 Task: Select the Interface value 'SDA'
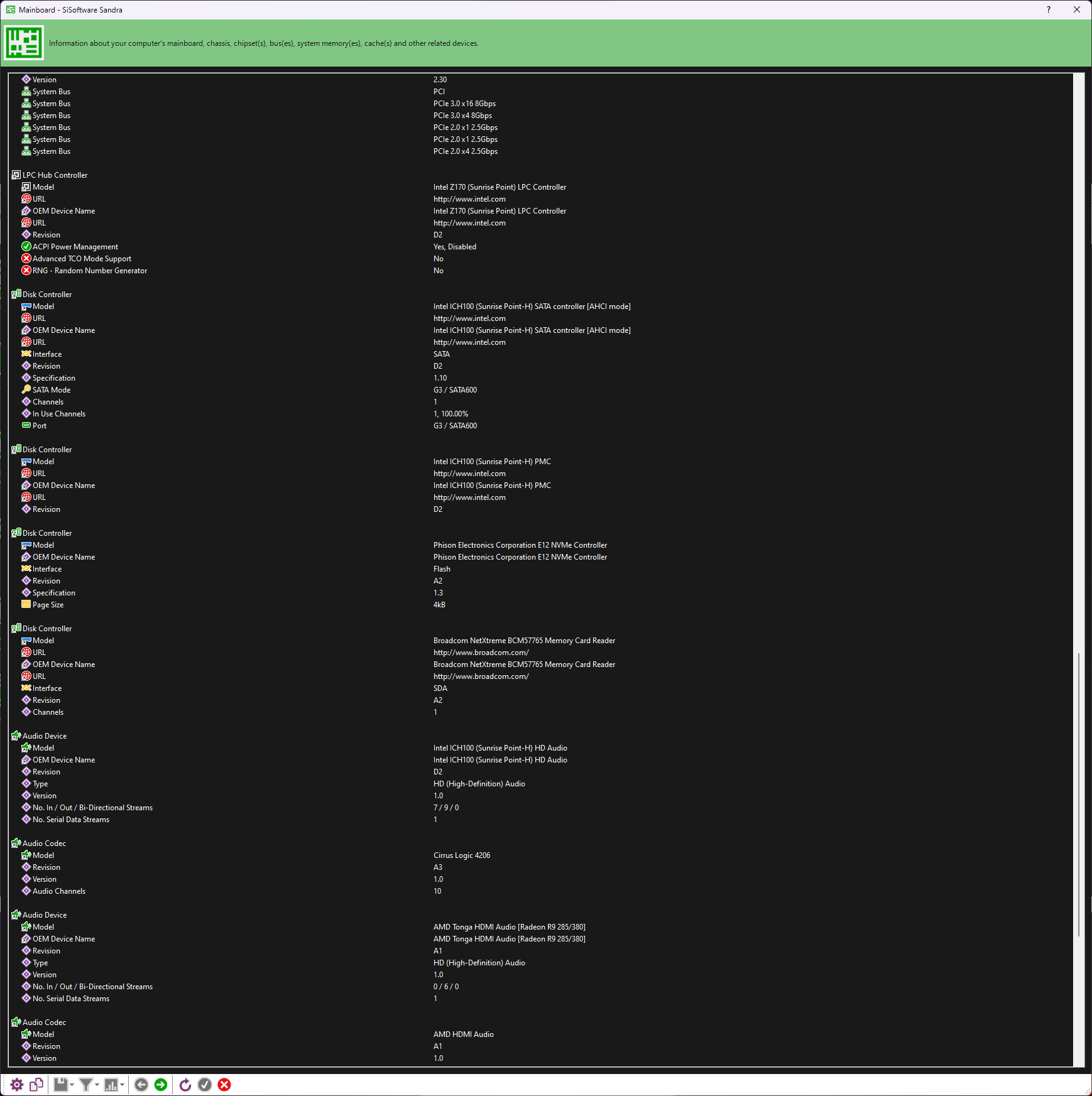click(x=440, y=688)
